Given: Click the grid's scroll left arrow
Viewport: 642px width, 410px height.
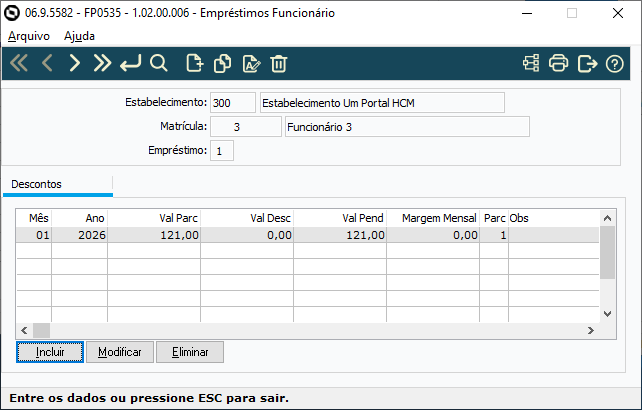Looking at the screenshot, I should tap(24, 331).
